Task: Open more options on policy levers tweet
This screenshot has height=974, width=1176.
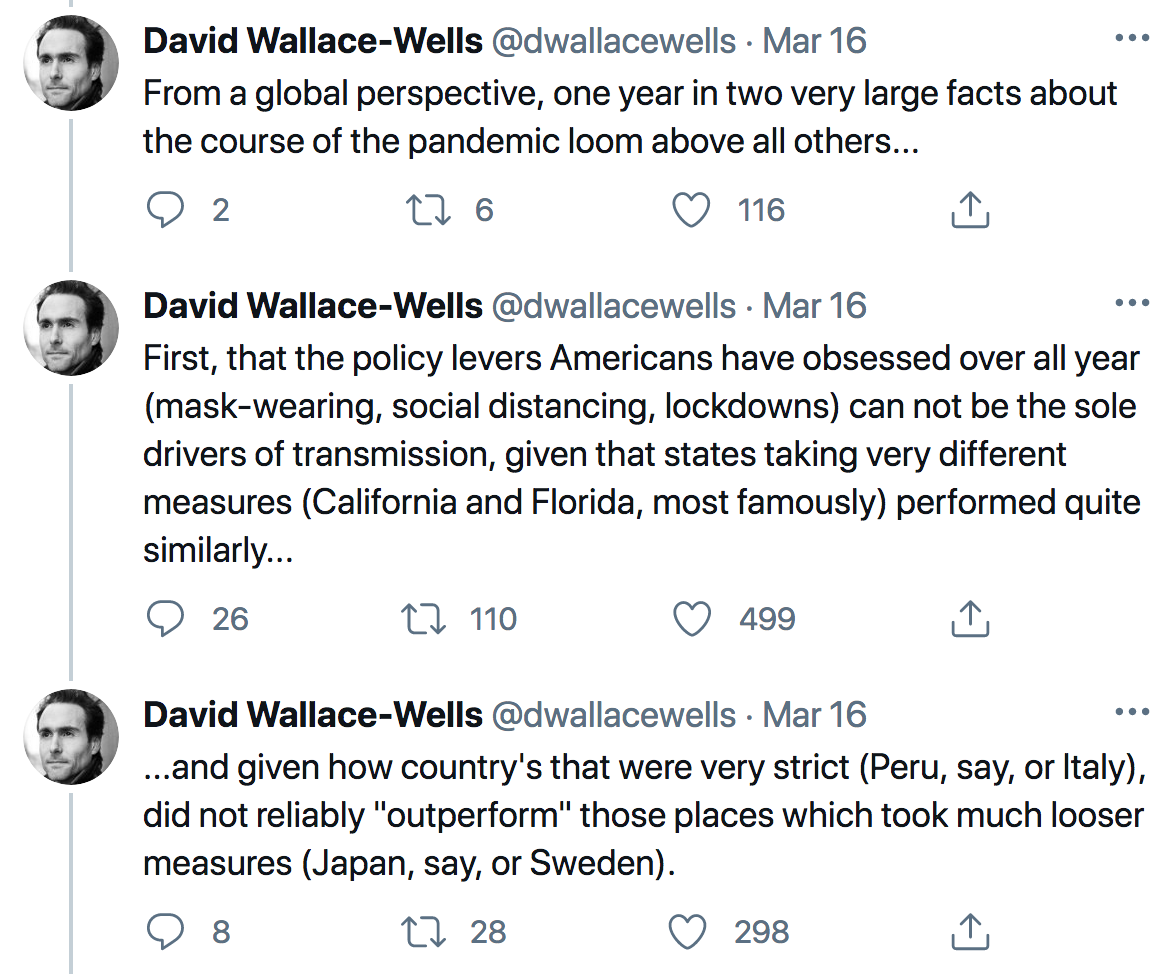Action: pos(1132,303)
